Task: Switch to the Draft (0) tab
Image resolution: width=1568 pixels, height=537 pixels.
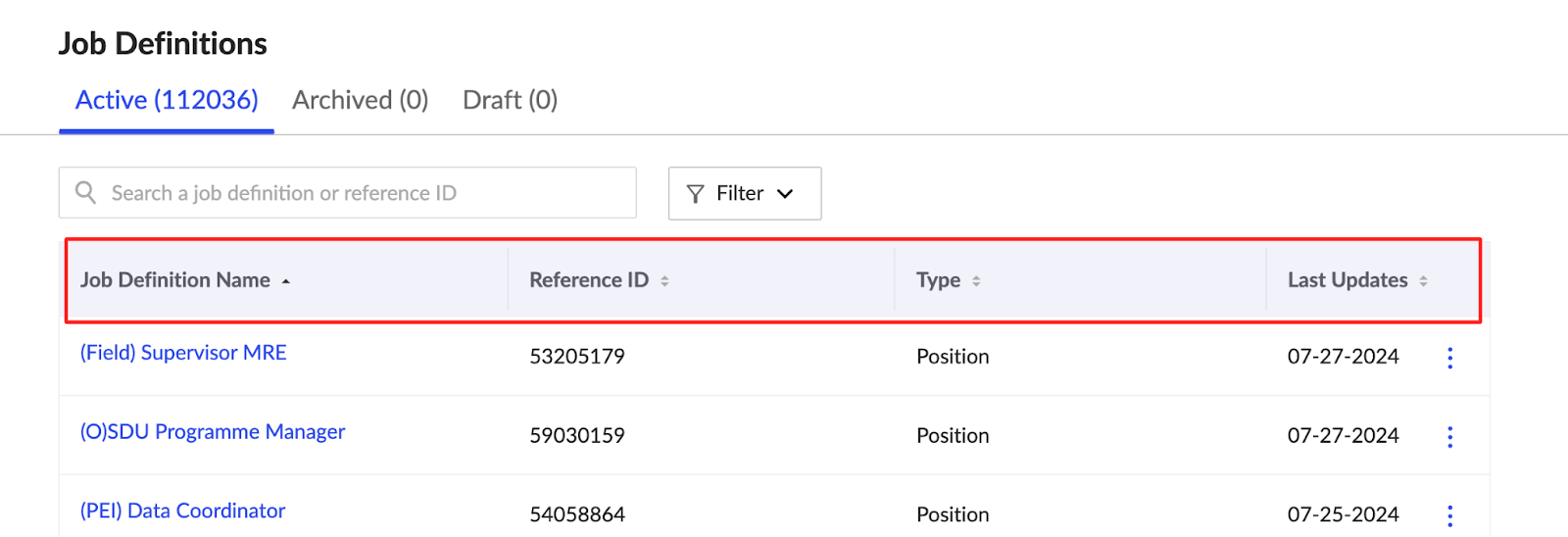Action: point(510,100)
